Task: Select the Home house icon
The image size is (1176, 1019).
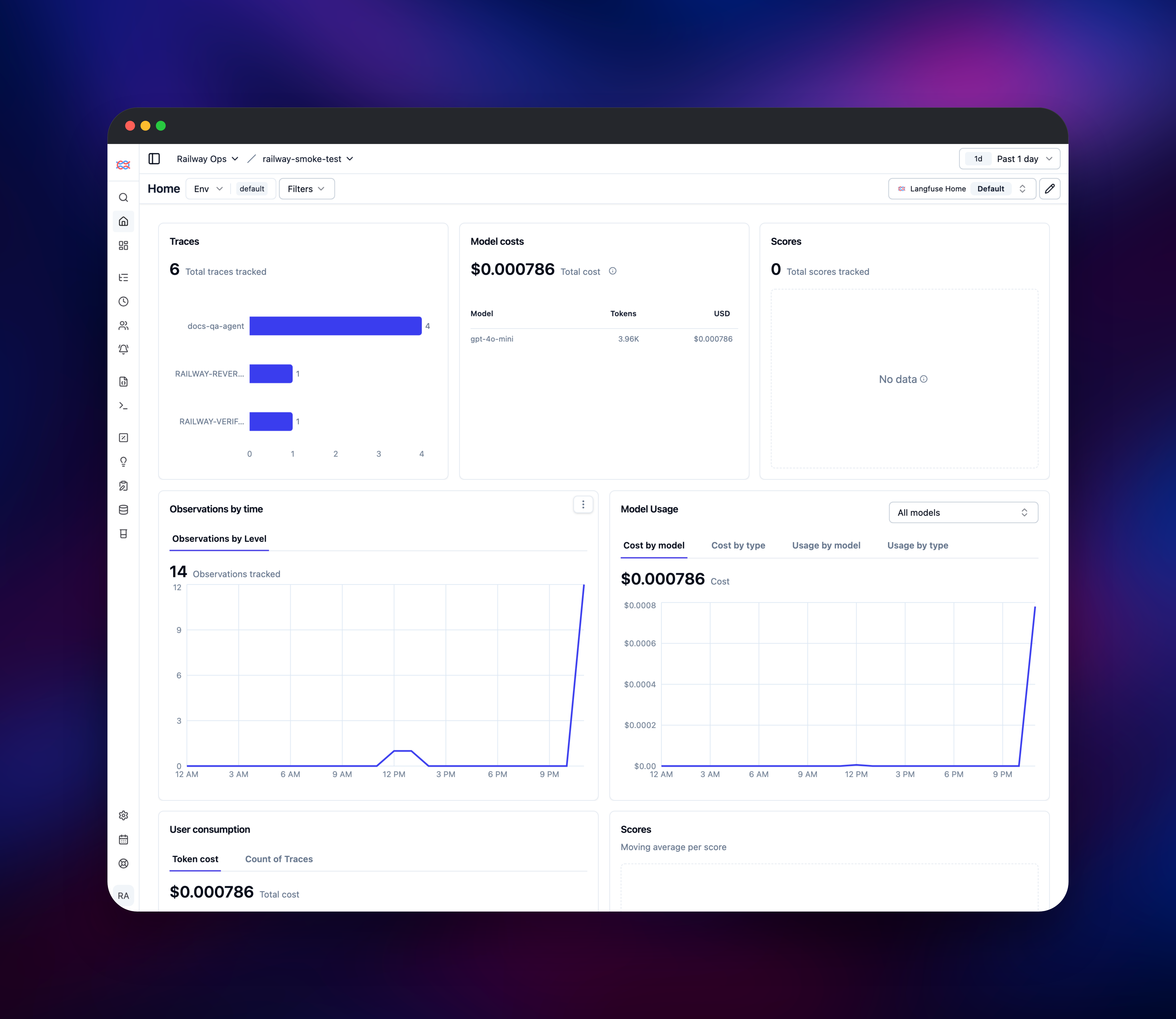Action: (123, 221)
